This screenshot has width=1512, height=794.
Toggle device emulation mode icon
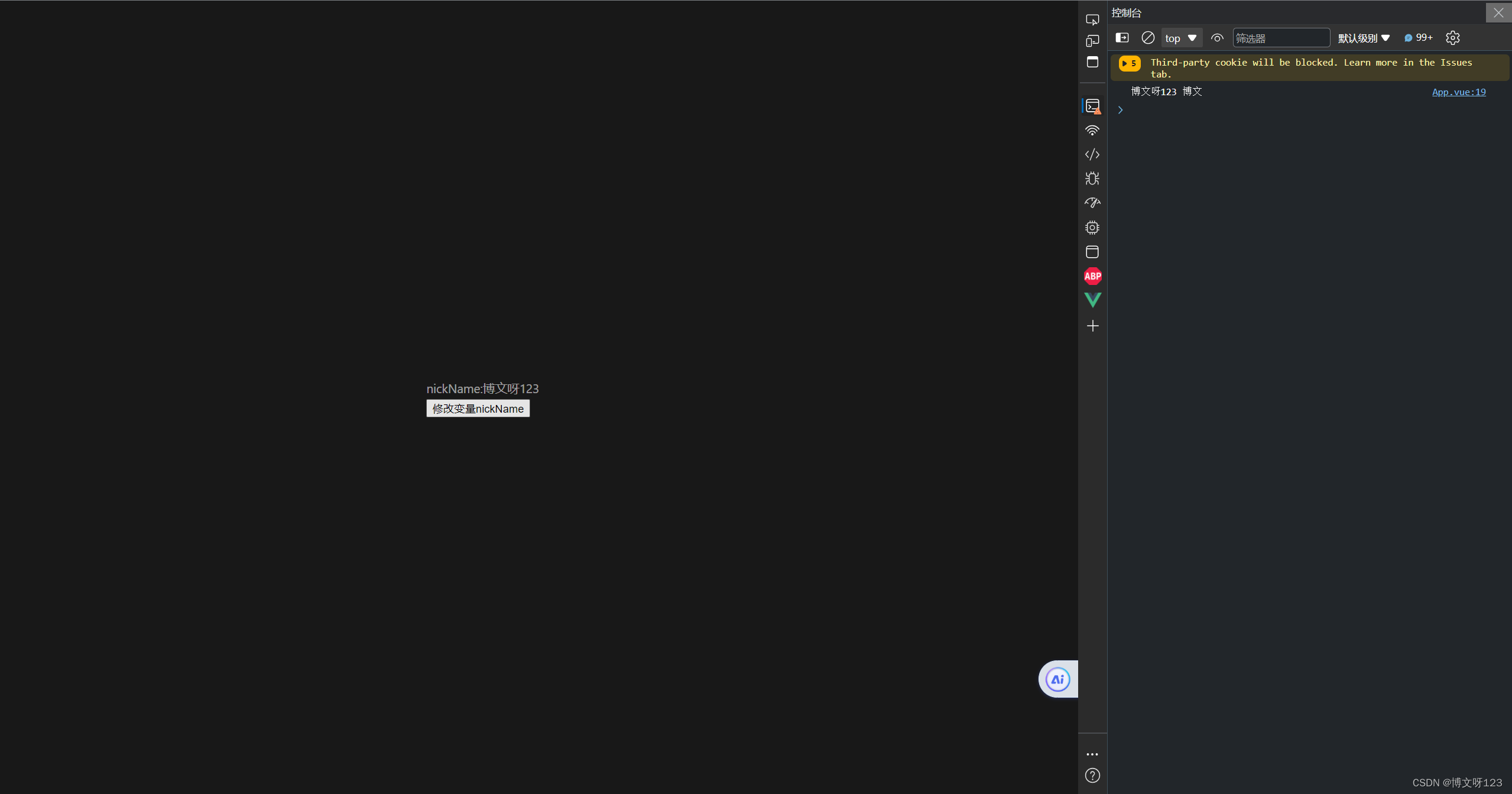point(1092,41)
